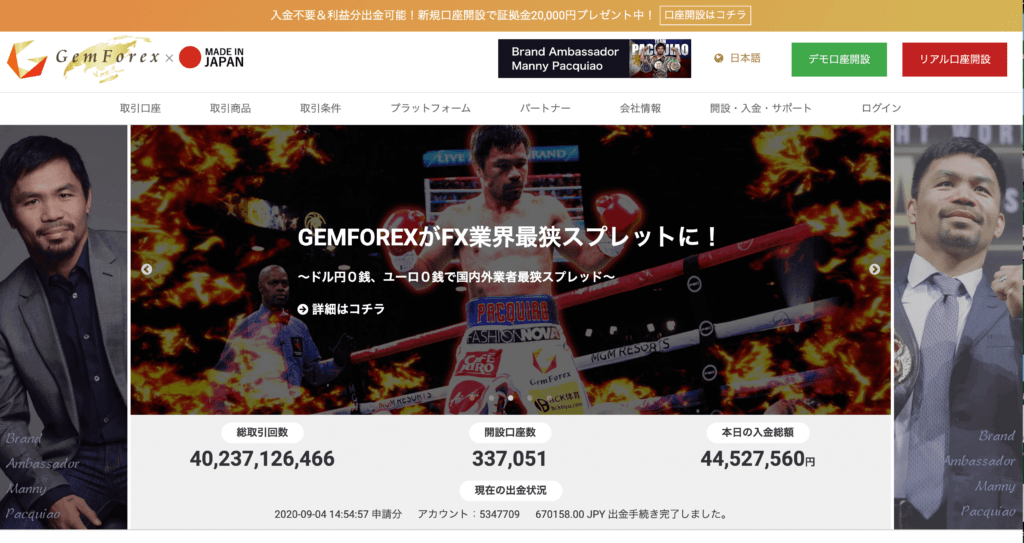Click 口座開設はコチラ in top banner
The width and height of the screenshot is (1024, 543).
coord(705,15)
